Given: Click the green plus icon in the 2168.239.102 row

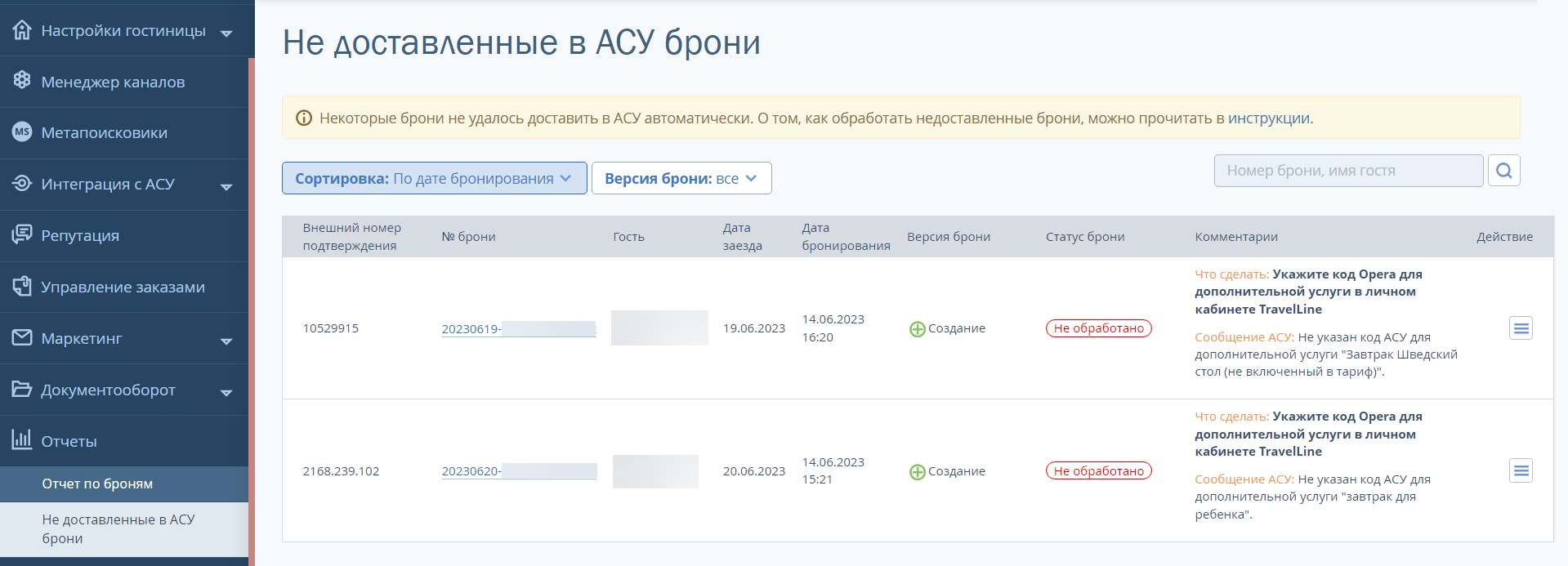Looking at the screenshot, I should click(918, 472).
